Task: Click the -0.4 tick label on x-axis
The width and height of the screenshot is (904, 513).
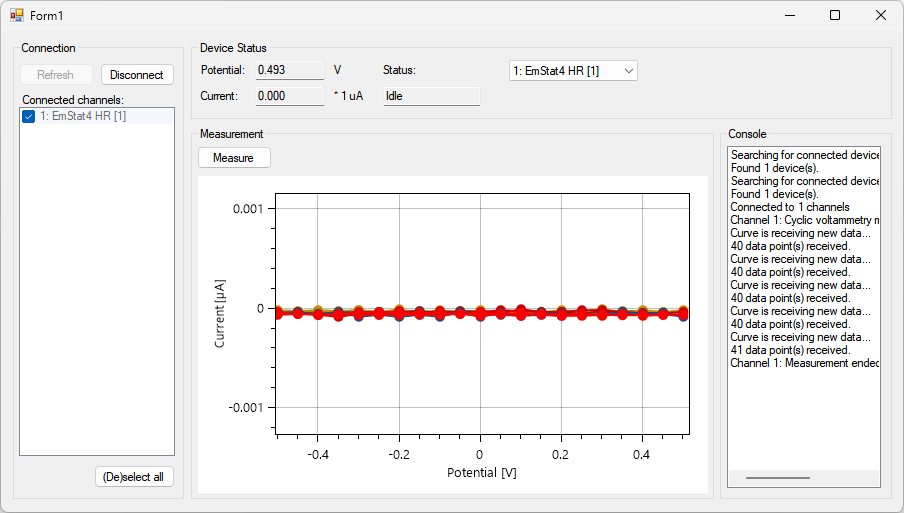Action: (318, 455)
